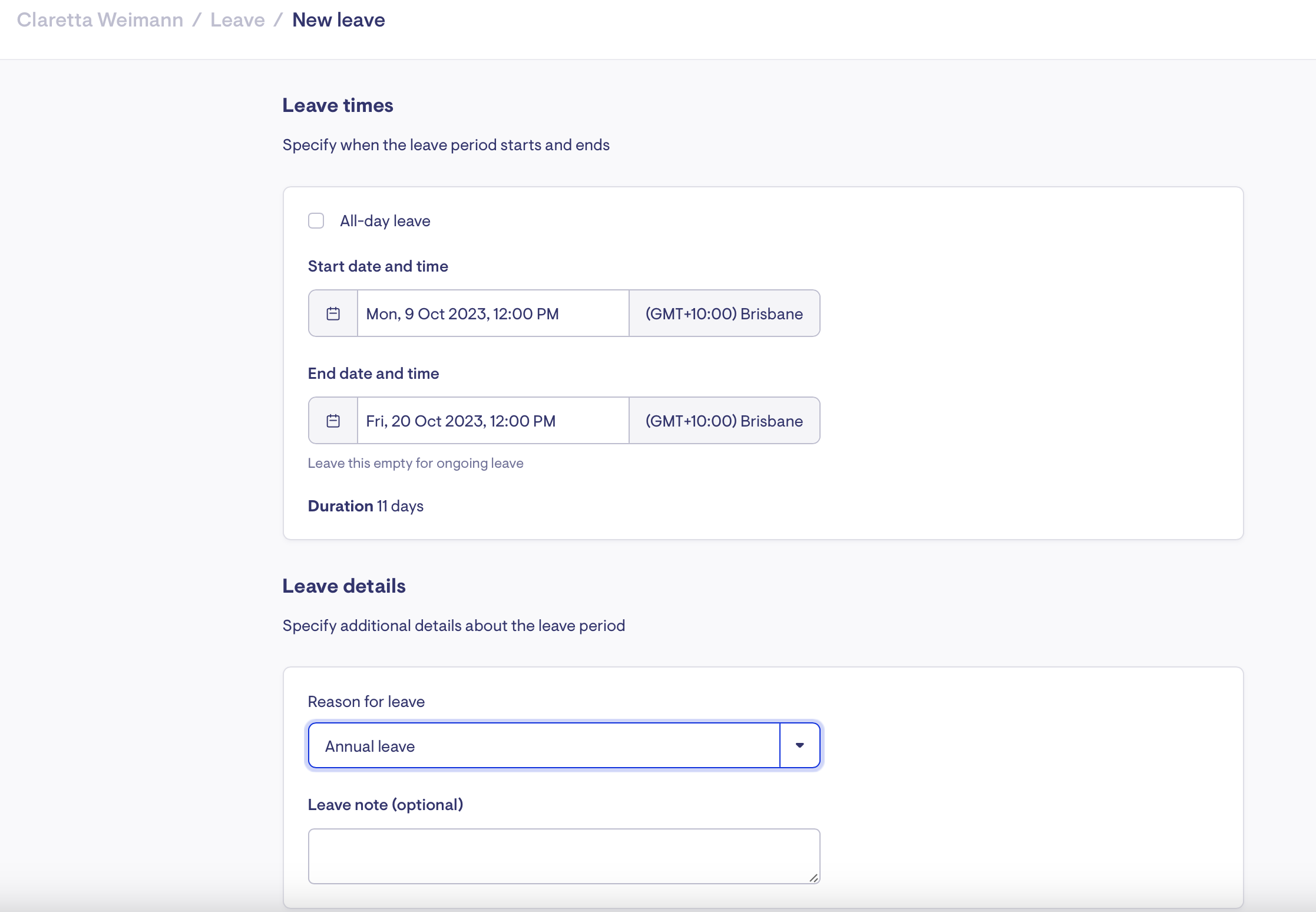Click the New leave breadcrumb title
Image resolution: width=1316 pixels, height=912 pixels.
pos(338,20)
